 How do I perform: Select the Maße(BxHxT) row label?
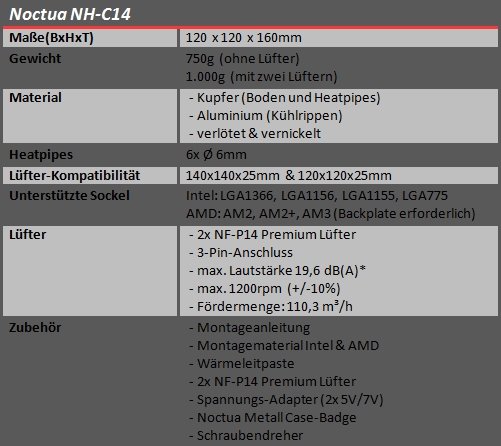coord(51,38)
